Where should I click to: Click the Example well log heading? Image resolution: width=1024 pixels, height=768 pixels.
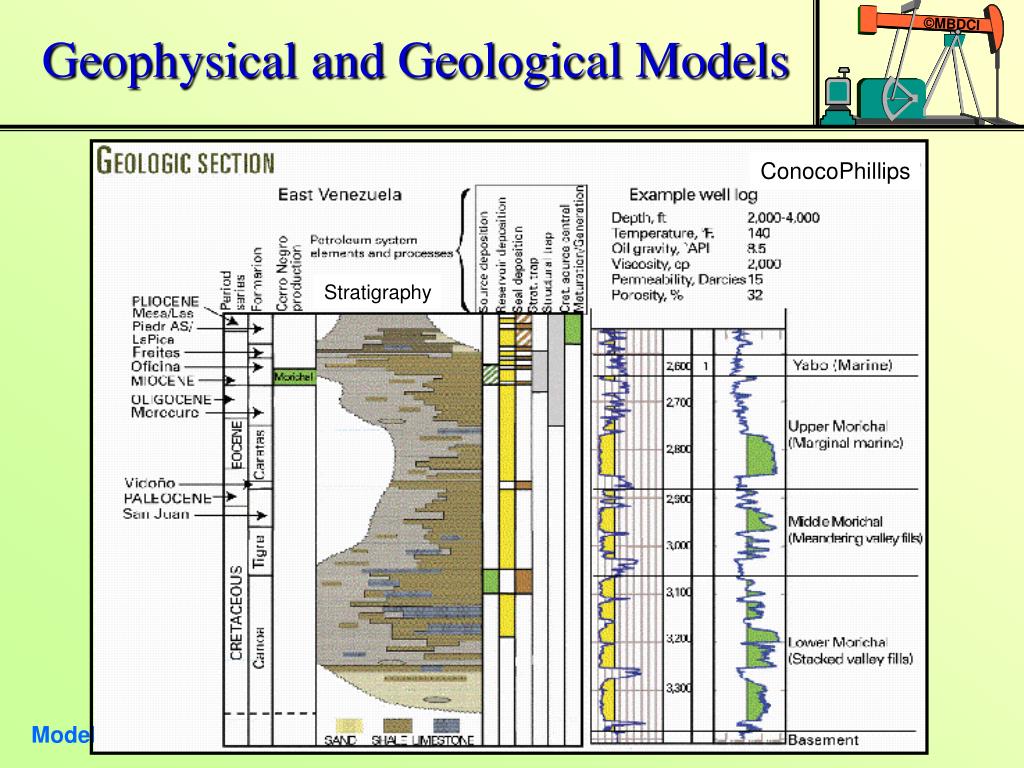(693, 195)
